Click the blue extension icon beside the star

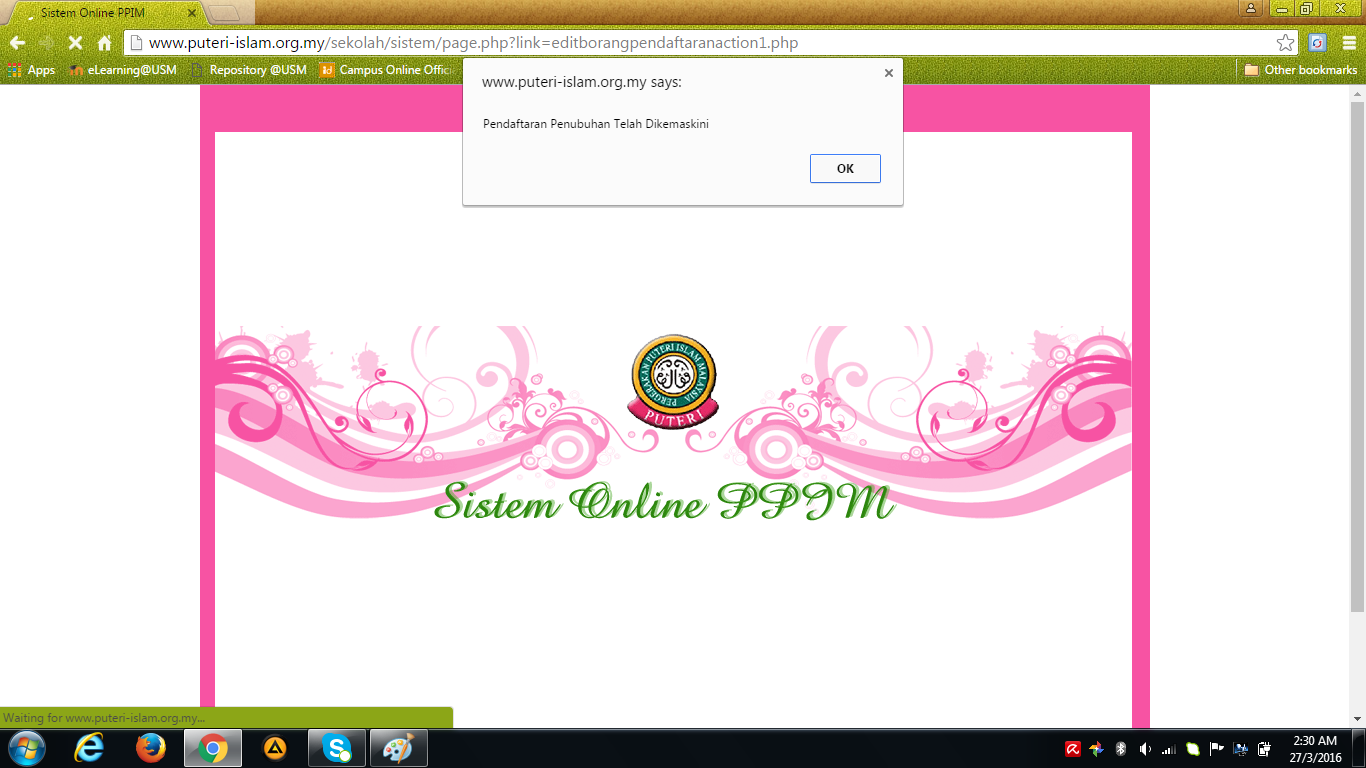[1317, 43]
